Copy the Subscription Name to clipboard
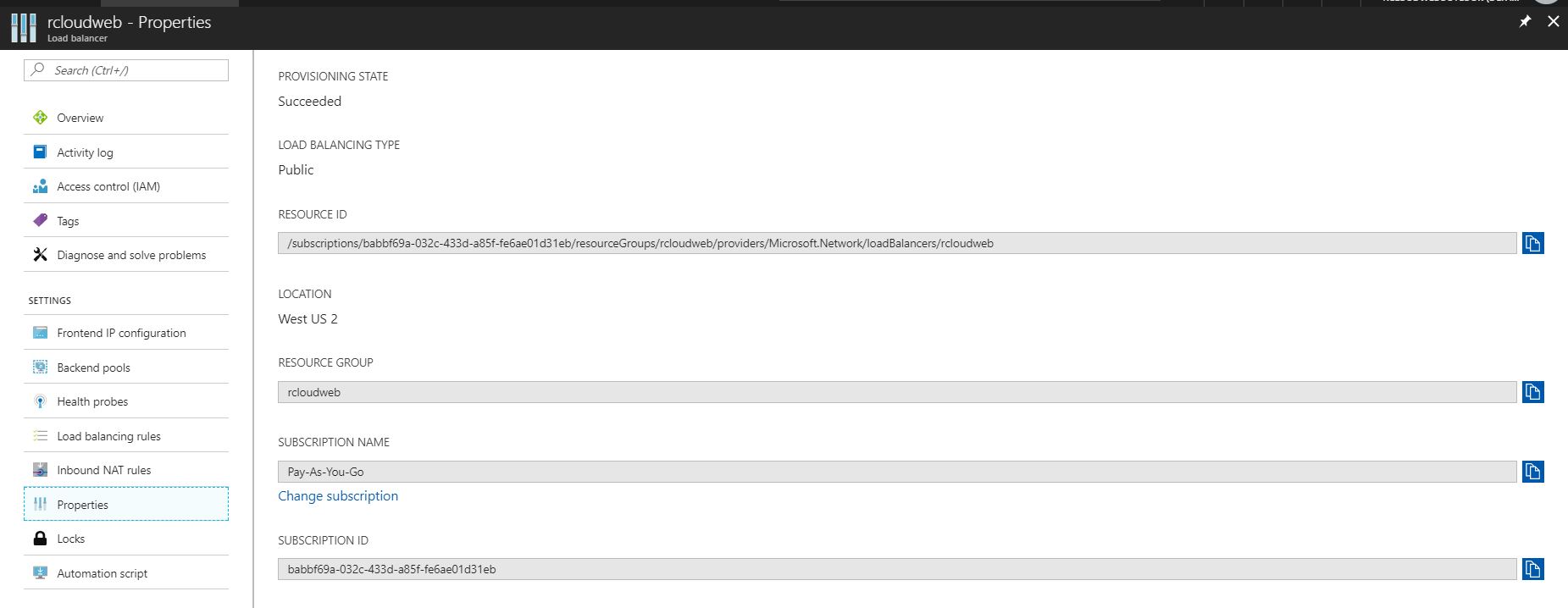 (x=1532, y=472)
